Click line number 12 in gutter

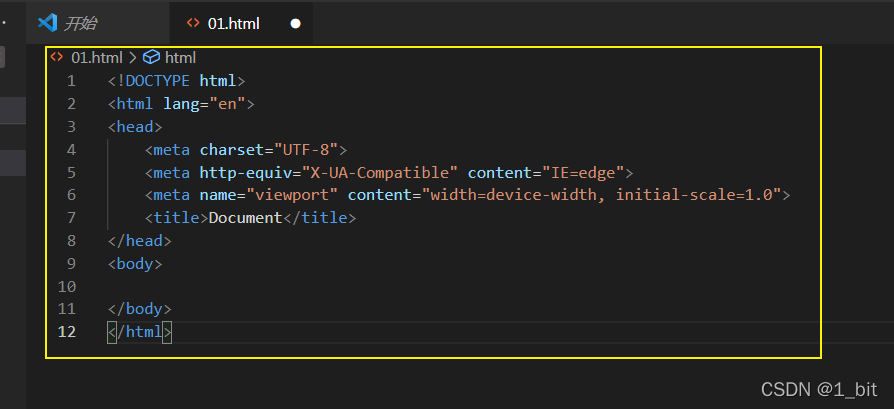point(67,332)
